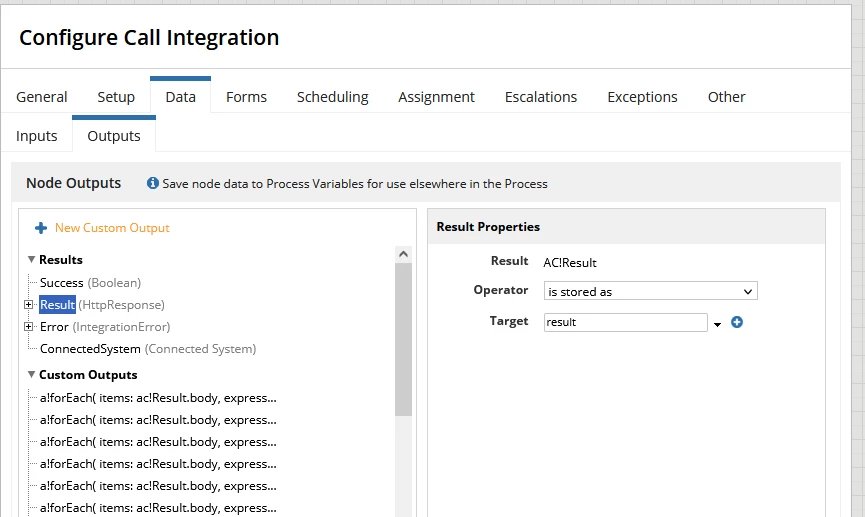Screen dimensions: 865x517
Task: Click the outputs list scroll-up arrow
Action: [403, 254]
